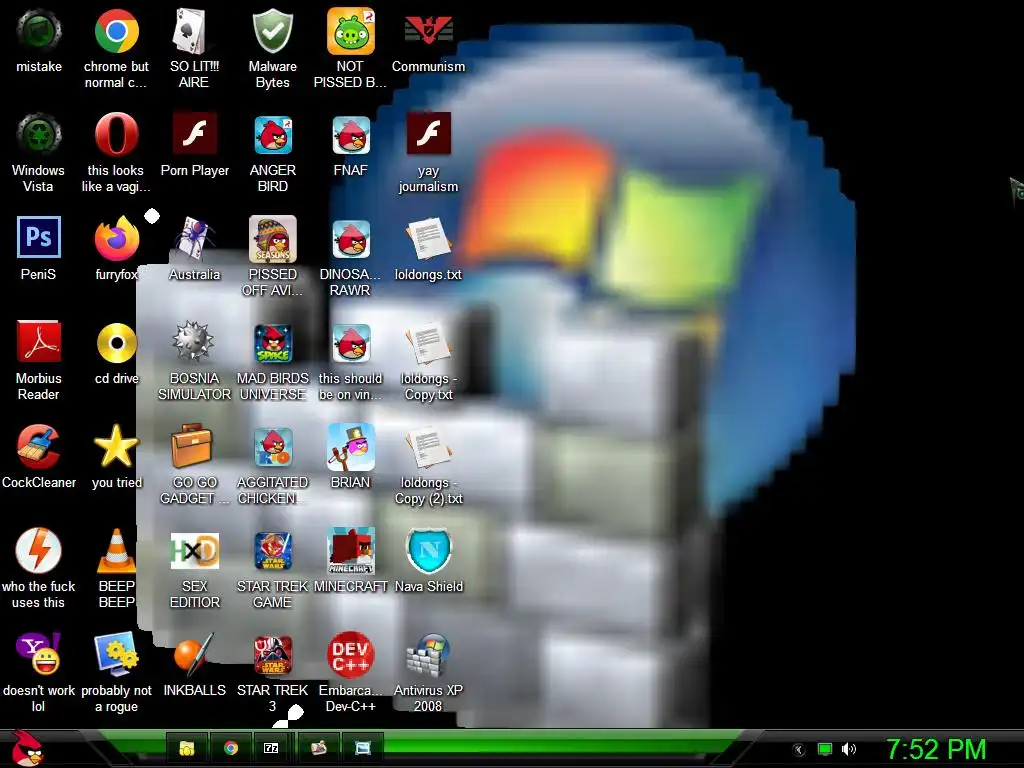Image resolution: width=1024 pixels, height=768 pixels.
Task: Open the 'FNAF' red bird icon
Action: click(x=351, y=135)
